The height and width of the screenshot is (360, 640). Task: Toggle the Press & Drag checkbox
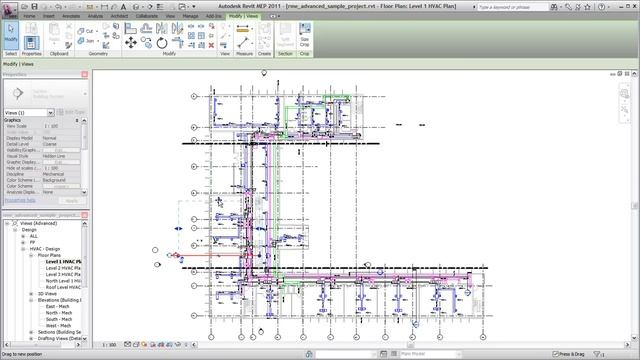[555, 354]
